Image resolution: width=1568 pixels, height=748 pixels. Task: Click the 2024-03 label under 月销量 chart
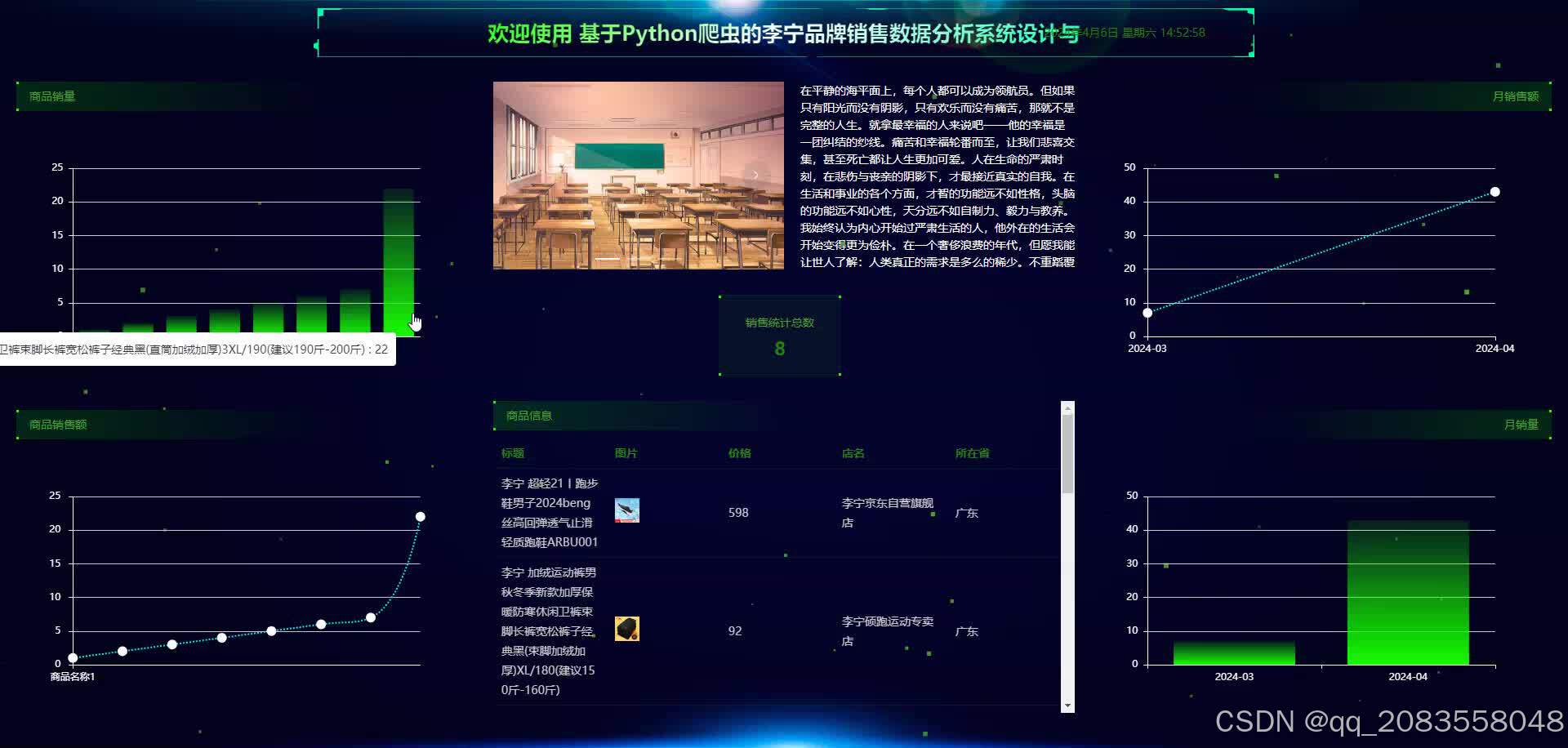point(1234,677)
